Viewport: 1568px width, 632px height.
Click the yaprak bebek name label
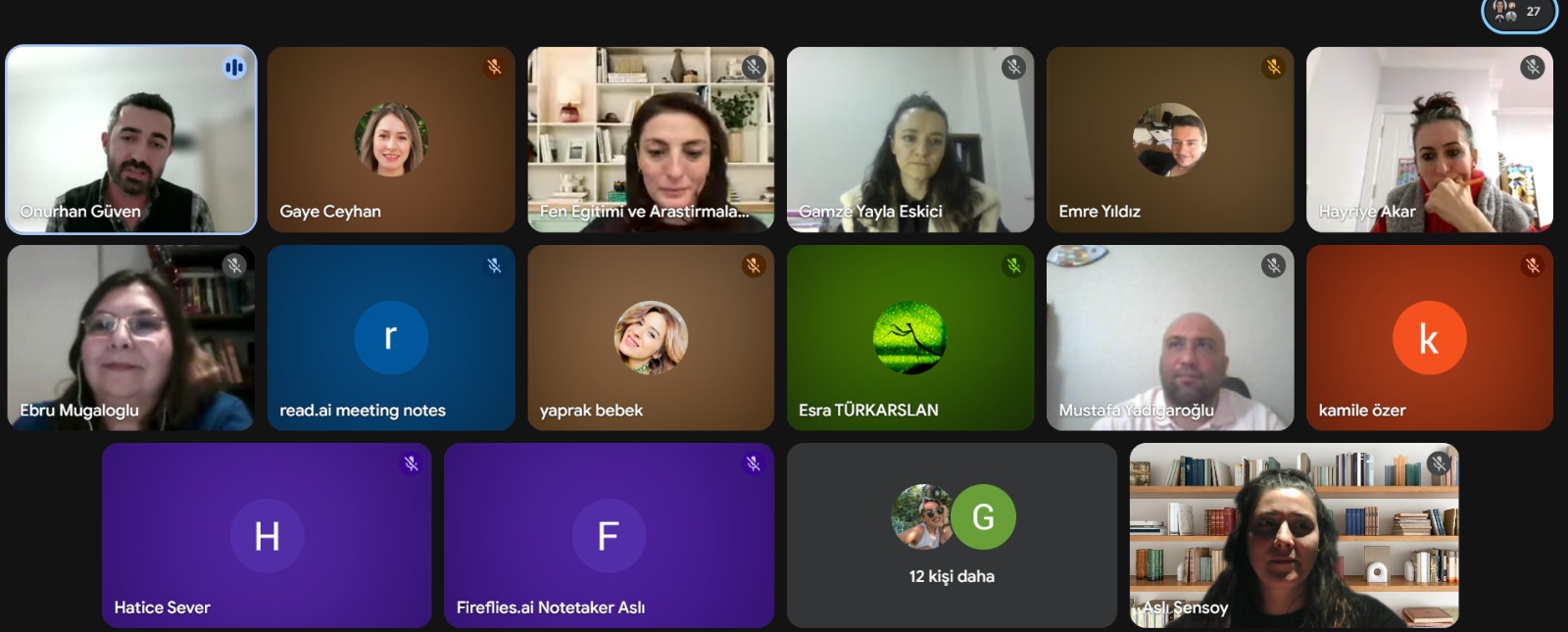(591, 411)
